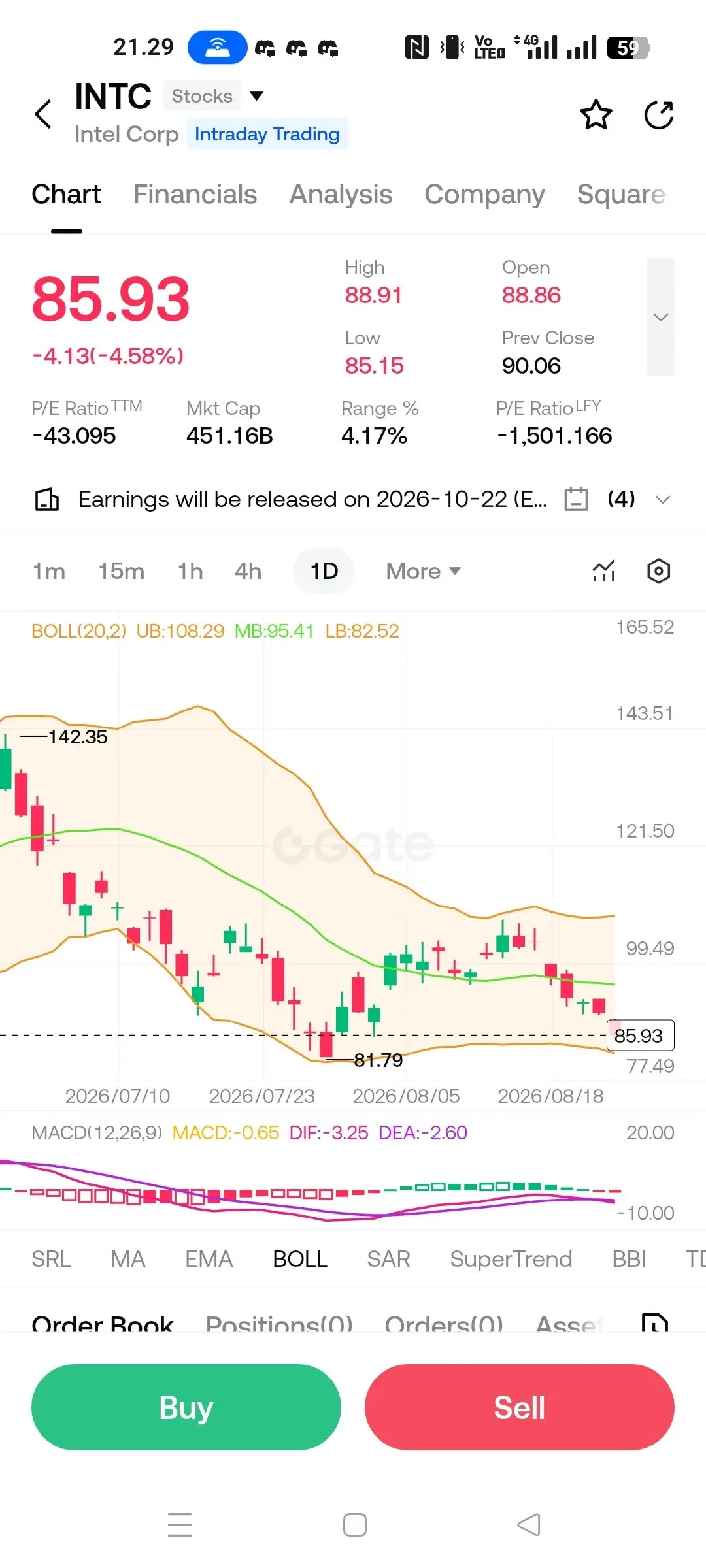Select the 1m timeframe

tap(49, 571)
